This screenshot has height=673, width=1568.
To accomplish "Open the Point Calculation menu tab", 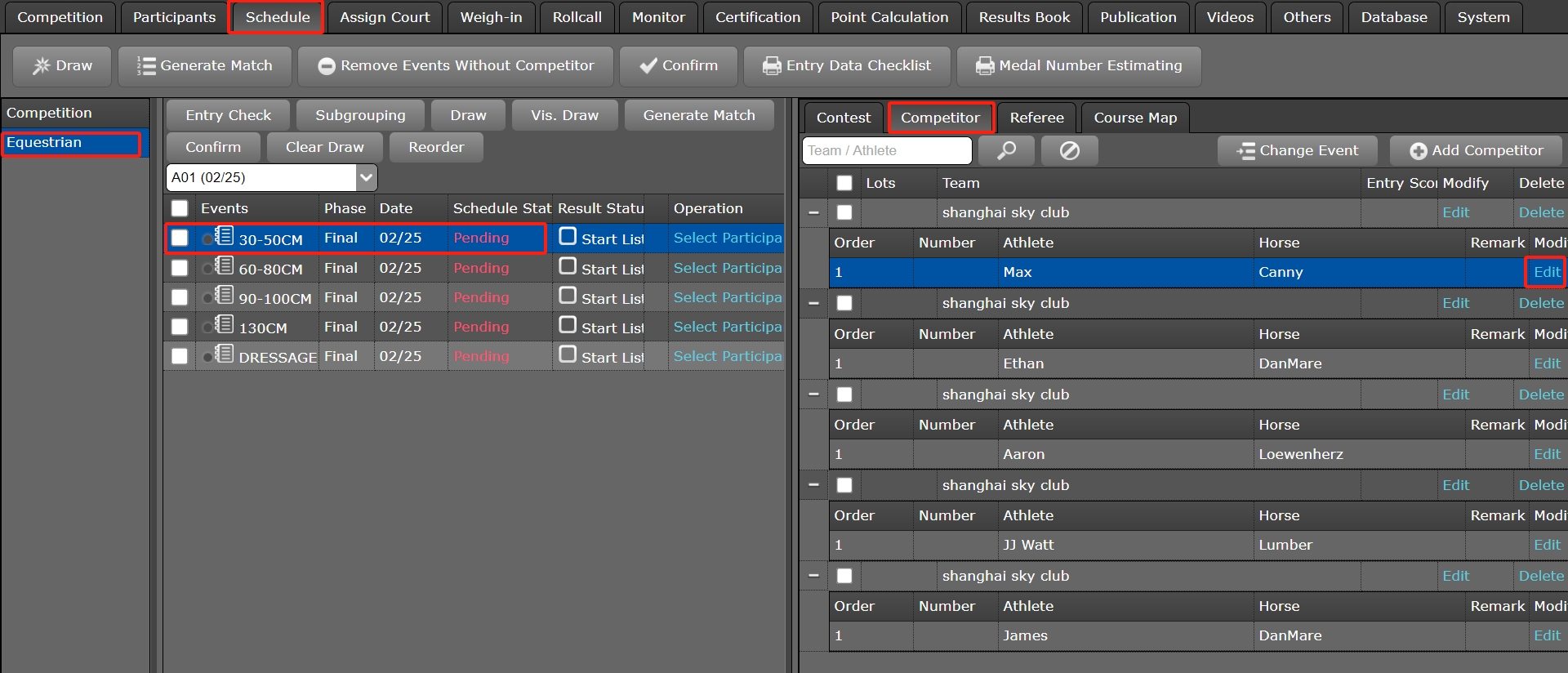I will coord(889,17).
